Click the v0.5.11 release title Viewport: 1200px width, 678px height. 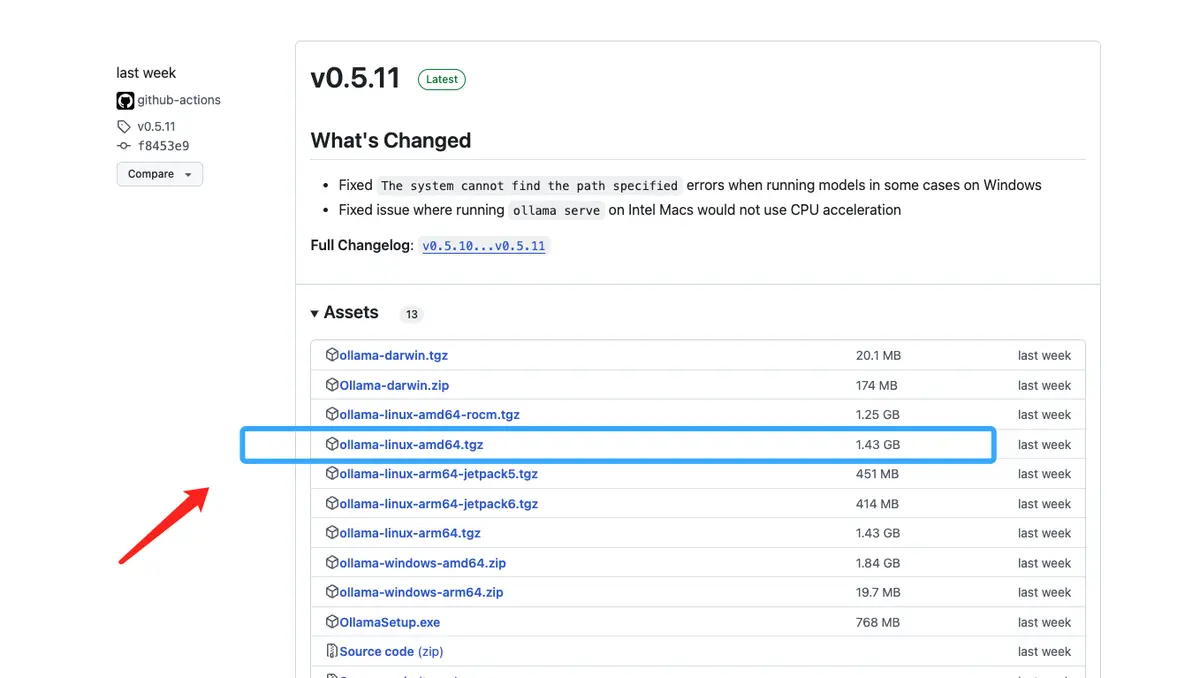click(x=355, y=78)
